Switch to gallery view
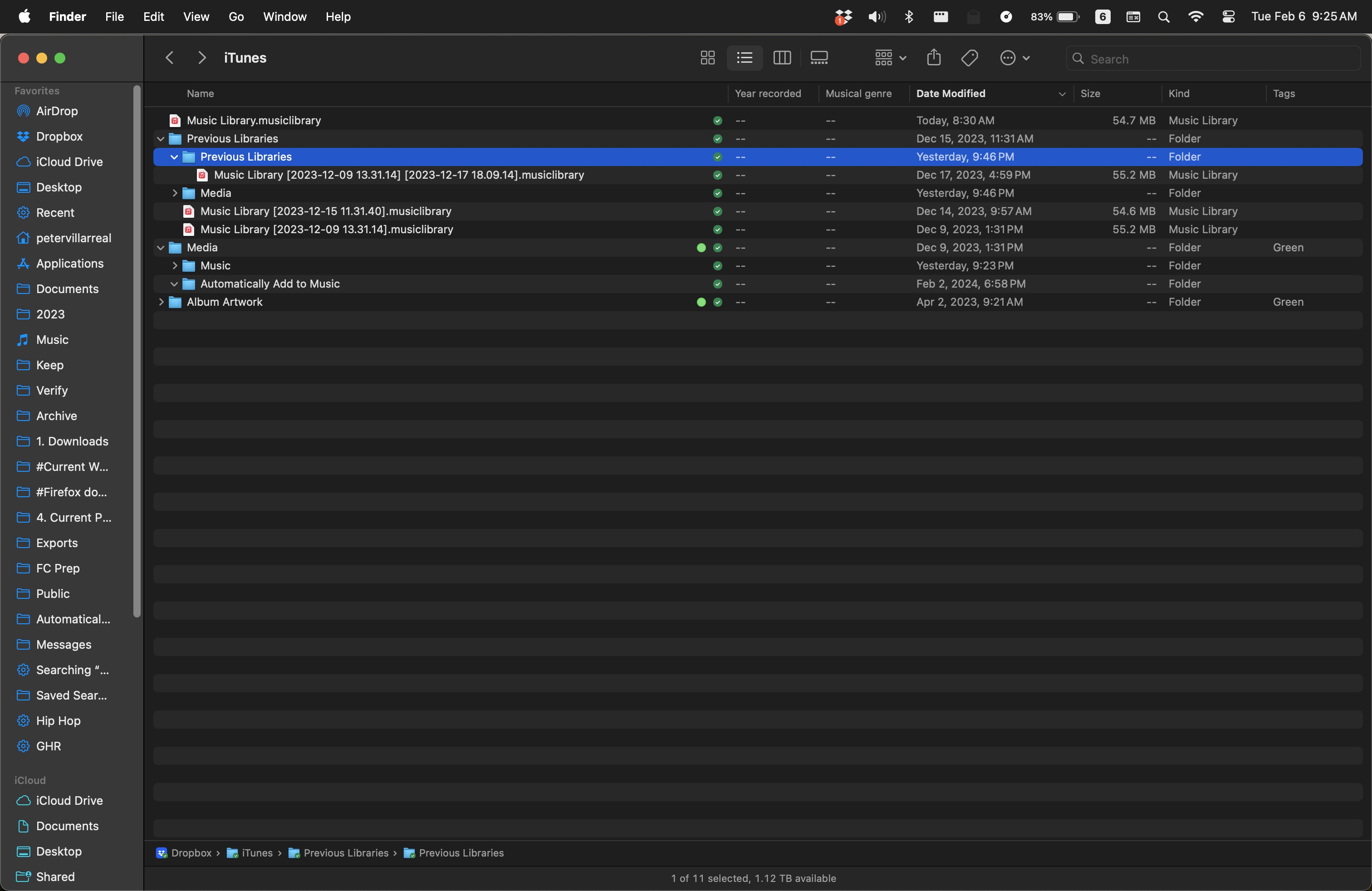 [x=819, y=58]
